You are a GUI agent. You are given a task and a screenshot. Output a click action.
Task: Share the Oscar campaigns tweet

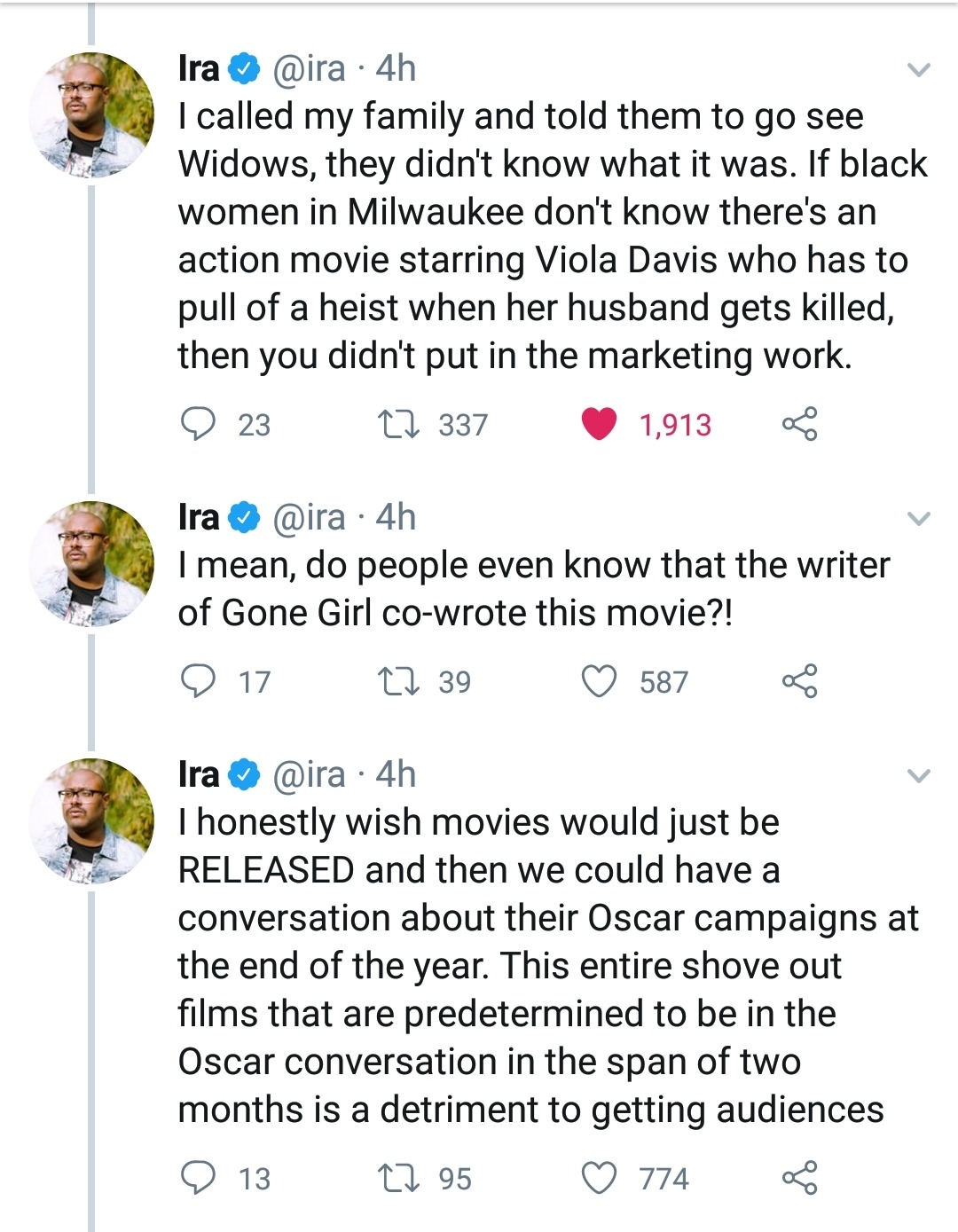click(x=799, y=1178)
